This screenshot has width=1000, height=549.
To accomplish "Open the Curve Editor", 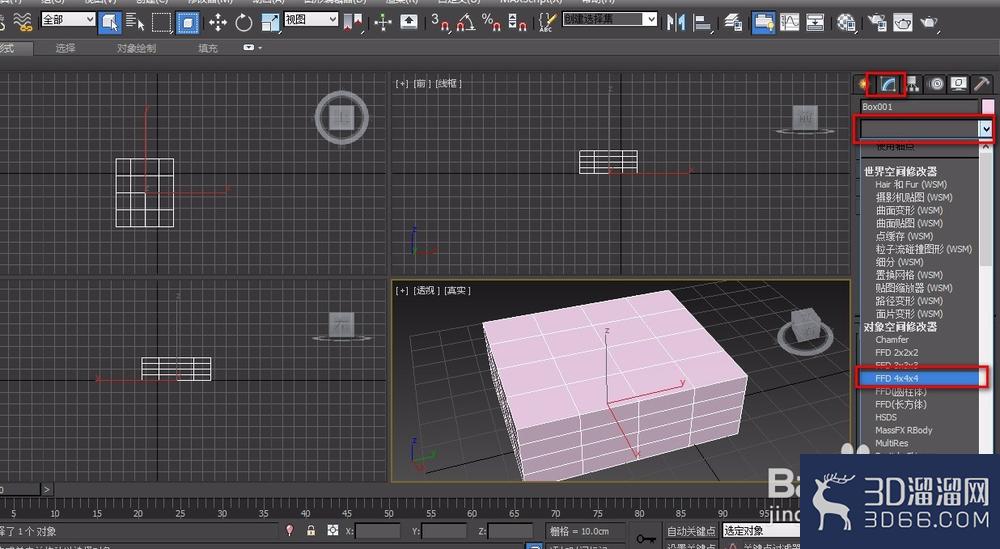I will pos(790,23).
